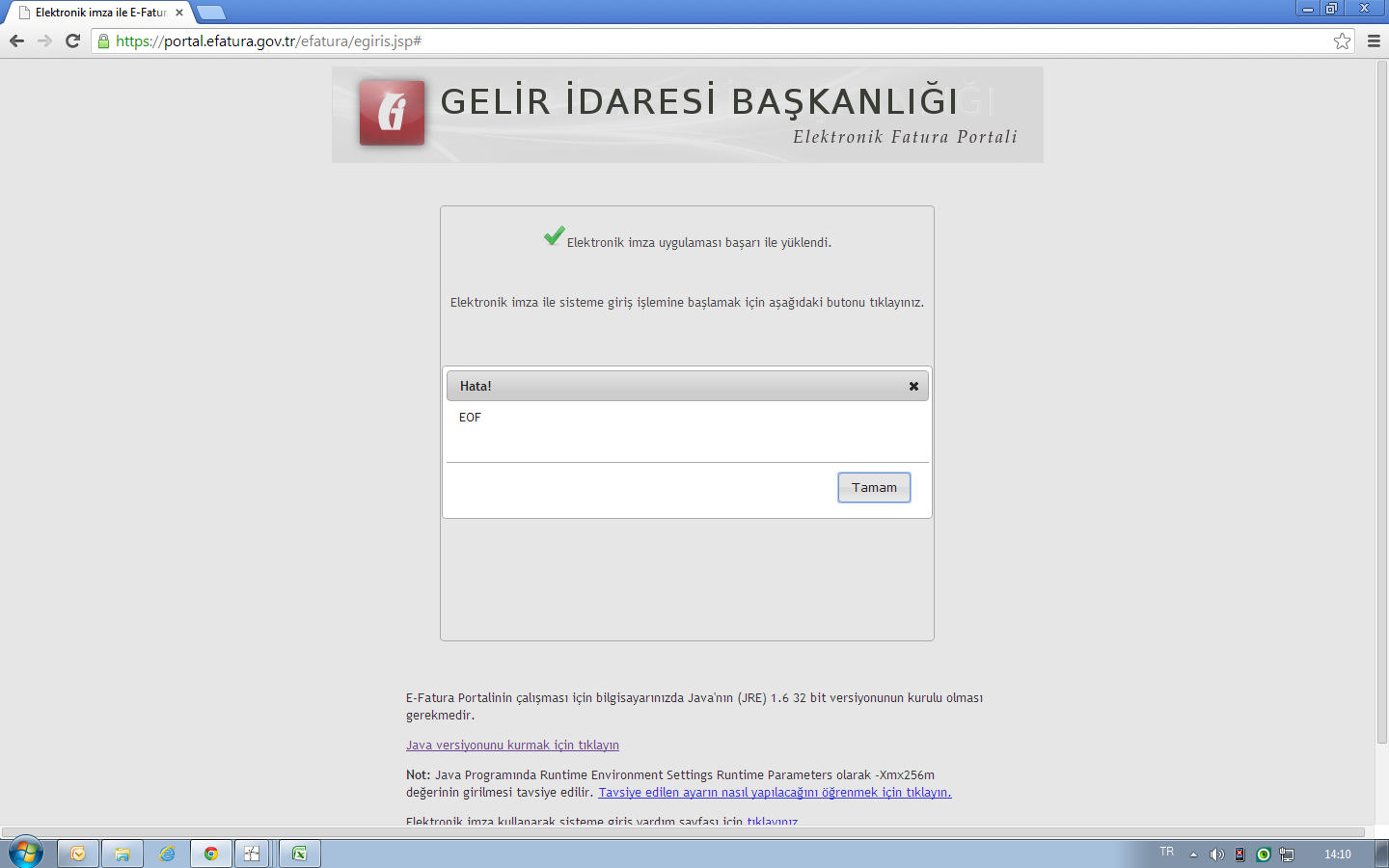
Task: Open the 'Java versiyonunu kurmak için tıklayın' link
Action: click(x=512, y=746)
